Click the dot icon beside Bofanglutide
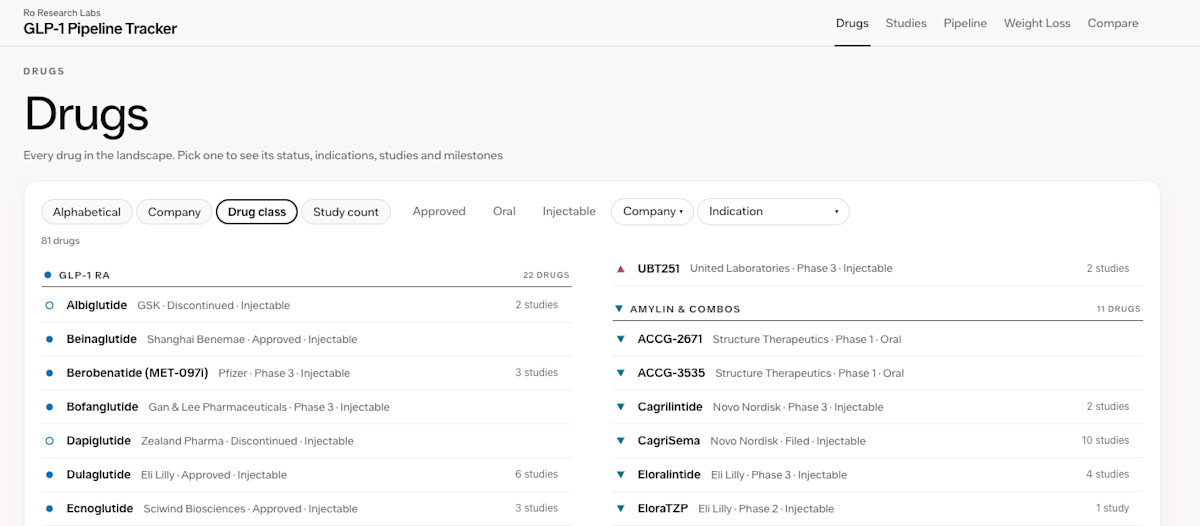This screenshot has width=1200, height=526. [49, 407]
